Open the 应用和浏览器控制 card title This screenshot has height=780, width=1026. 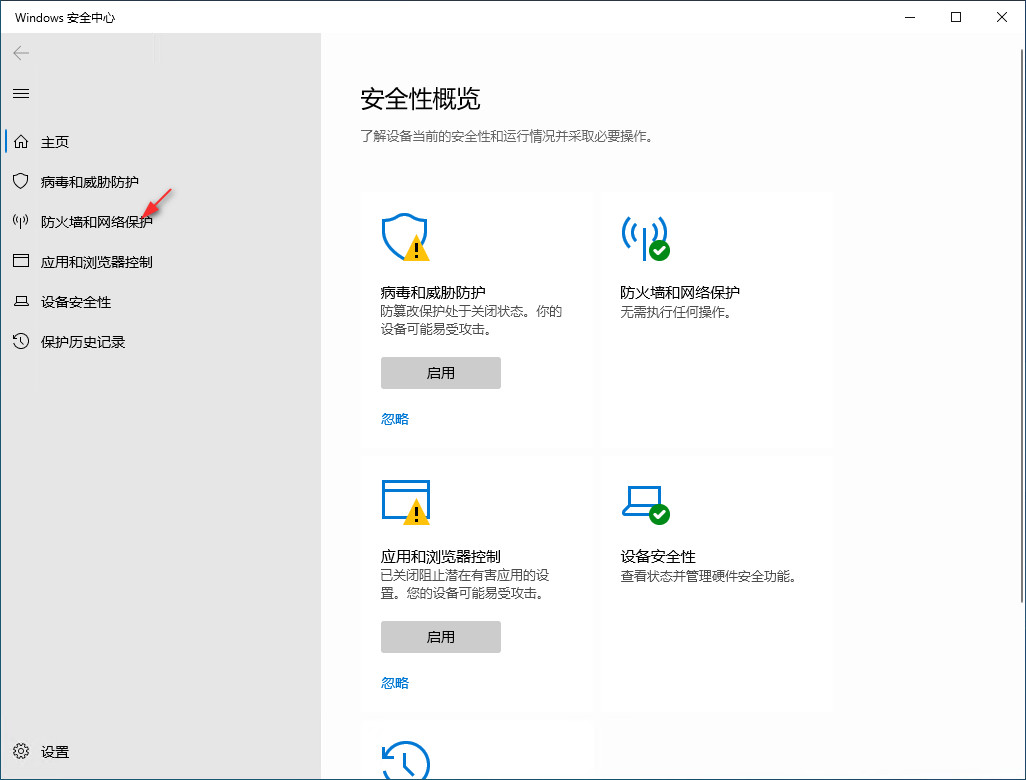440,556
